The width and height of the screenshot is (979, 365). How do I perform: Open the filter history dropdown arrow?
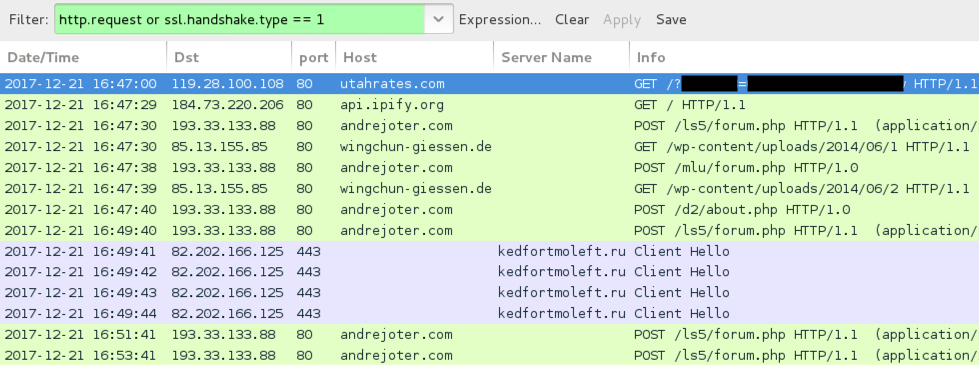pos(439,19)
